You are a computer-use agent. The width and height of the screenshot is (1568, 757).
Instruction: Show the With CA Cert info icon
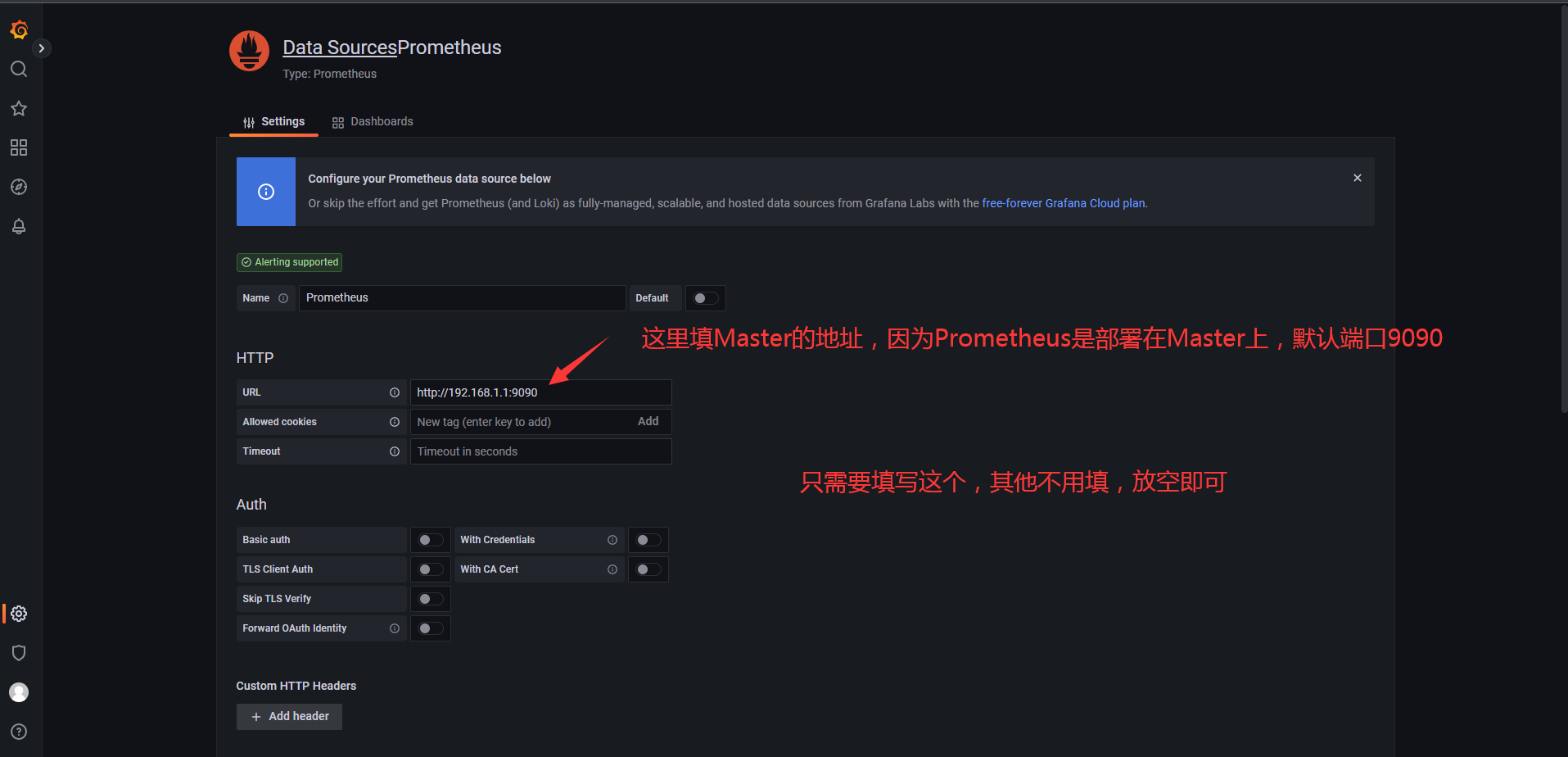tap(612, 569)
